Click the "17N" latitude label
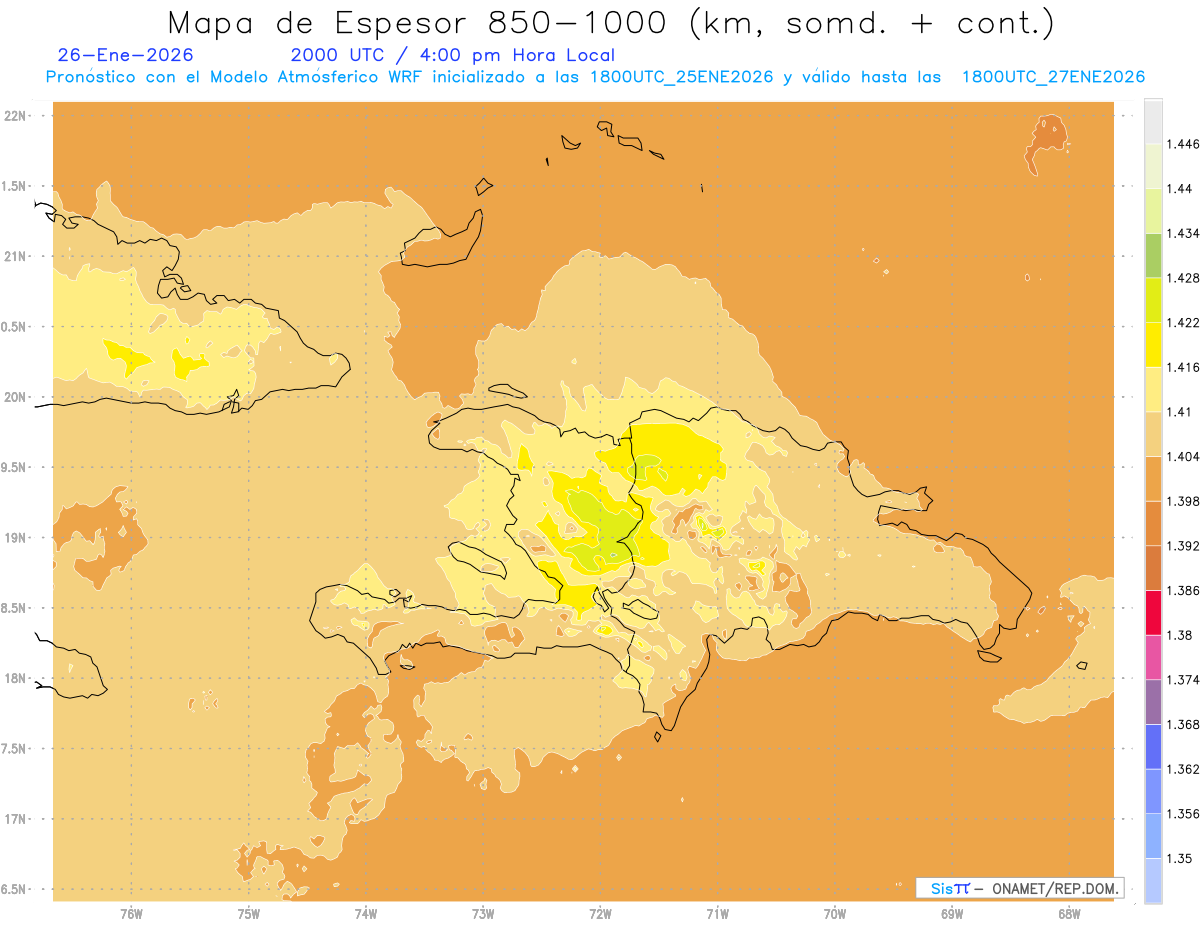The image size is (1200, 927). 17,819
